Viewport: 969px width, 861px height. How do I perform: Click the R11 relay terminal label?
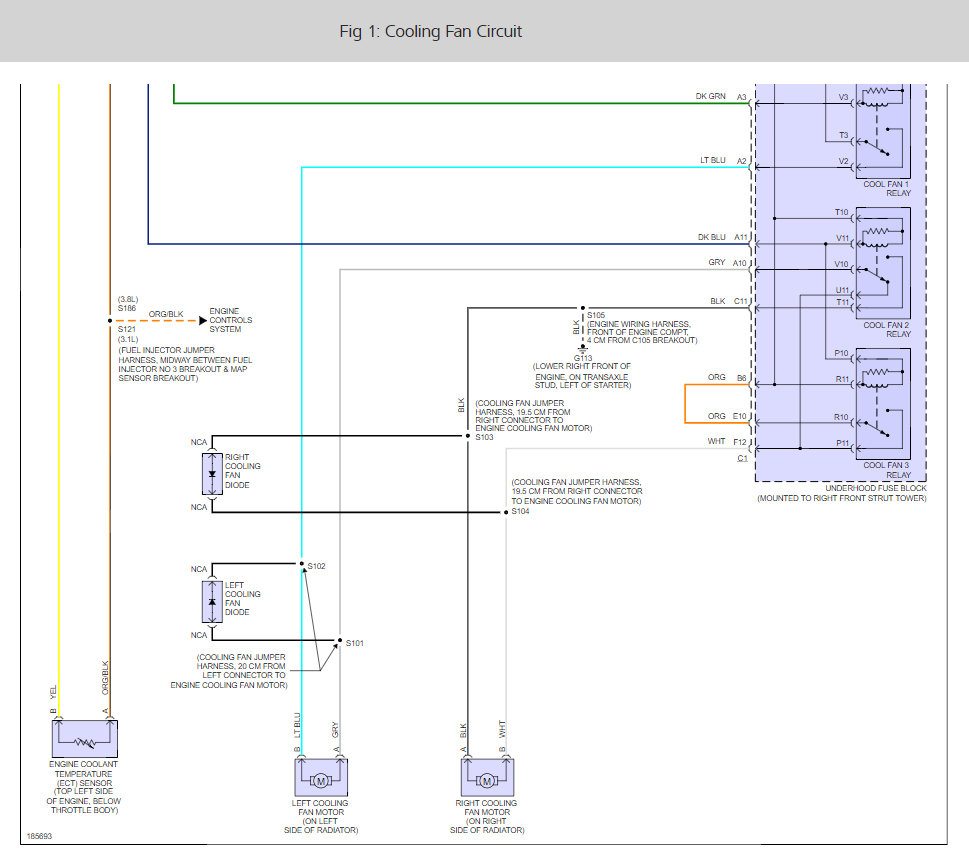pos(843,379)
